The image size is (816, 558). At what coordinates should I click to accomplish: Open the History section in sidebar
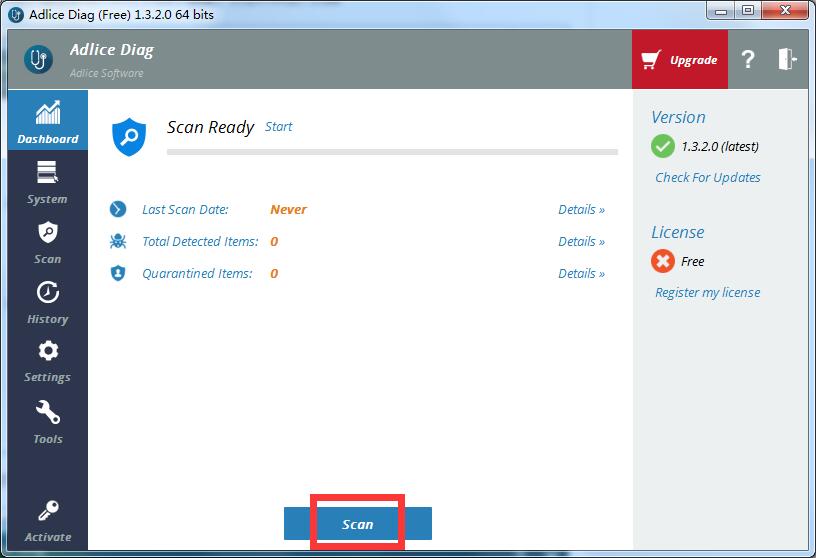[47, 302]
